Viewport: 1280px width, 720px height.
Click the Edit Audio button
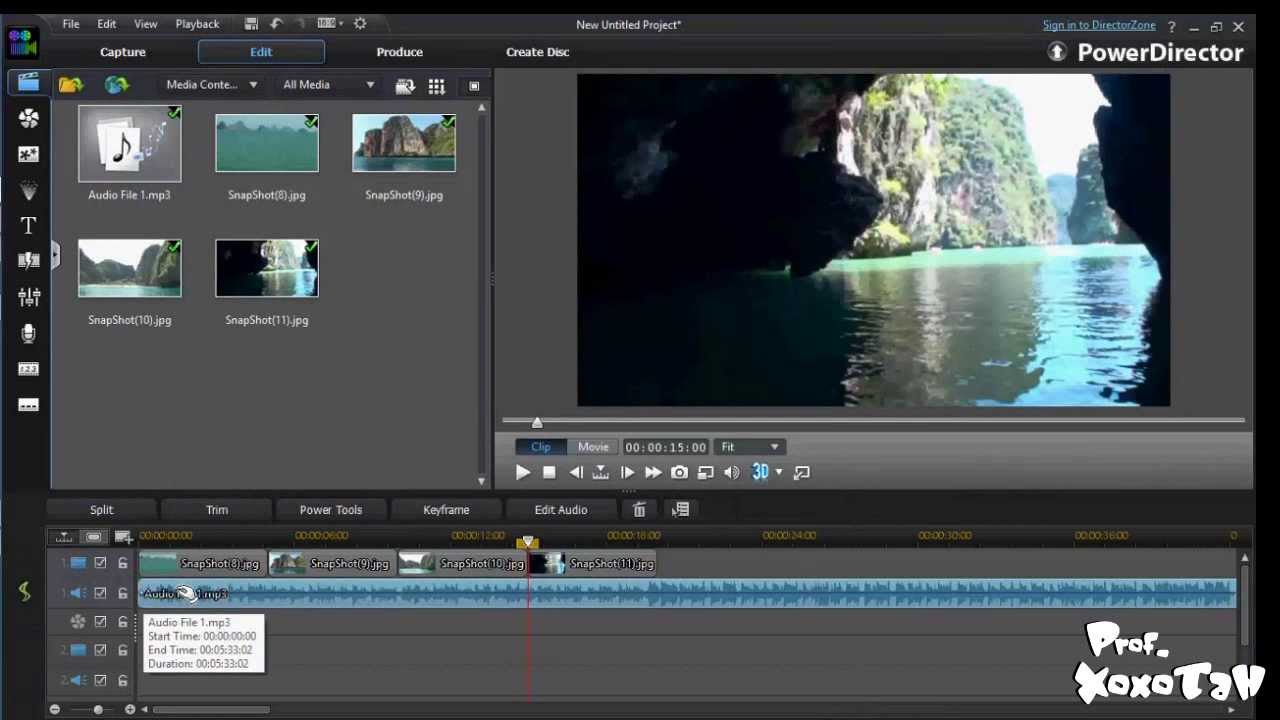click(561, 510)
